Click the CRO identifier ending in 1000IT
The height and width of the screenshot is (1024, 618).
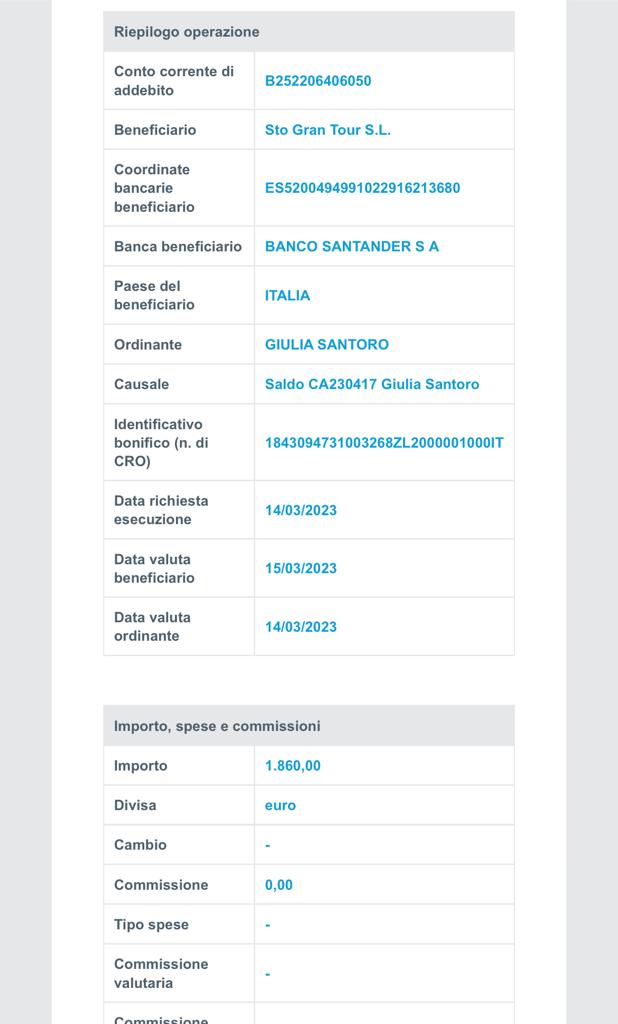point(384,443)
